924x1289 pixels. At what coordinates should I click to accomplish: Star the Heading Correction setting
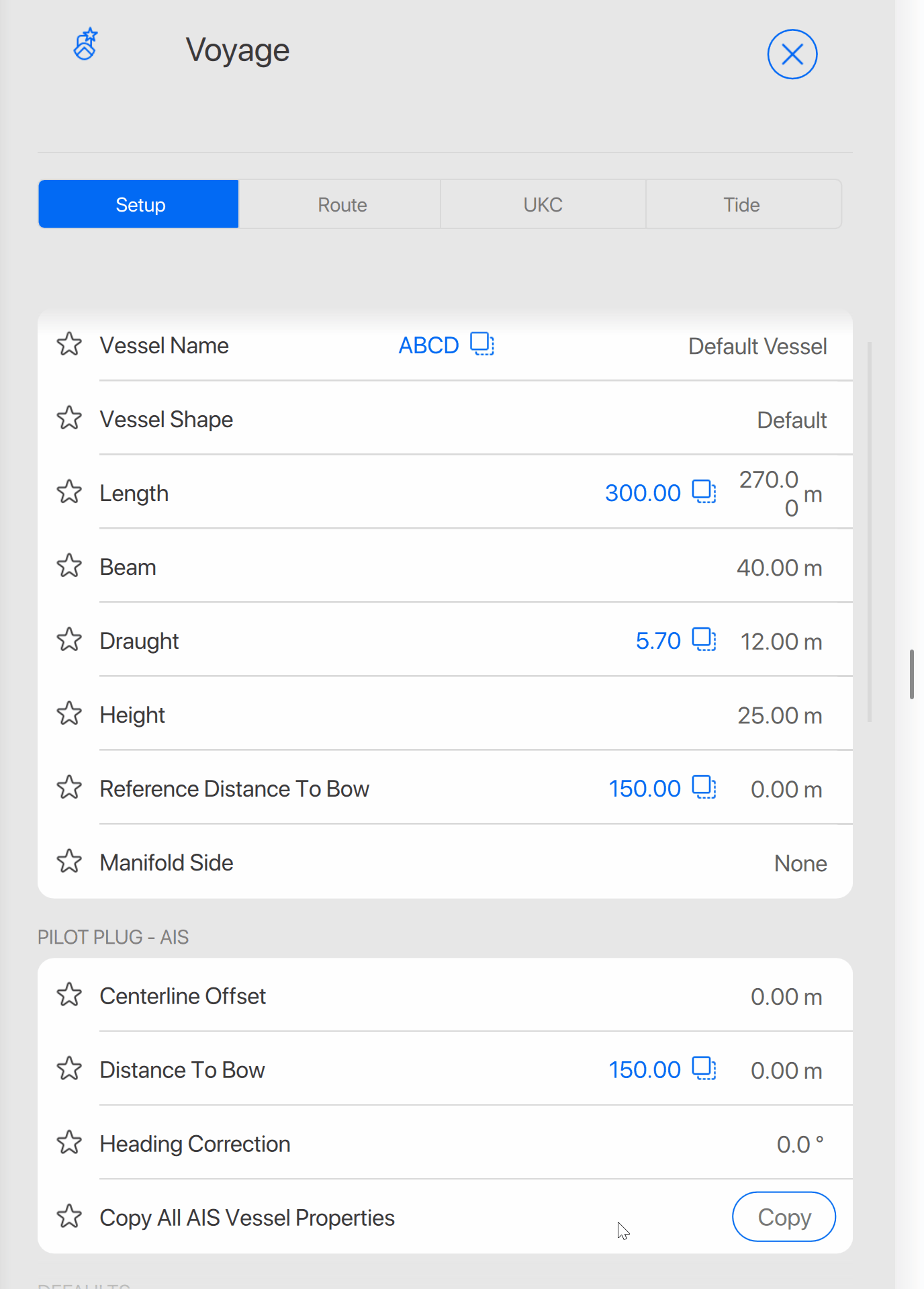[69, 1143]
